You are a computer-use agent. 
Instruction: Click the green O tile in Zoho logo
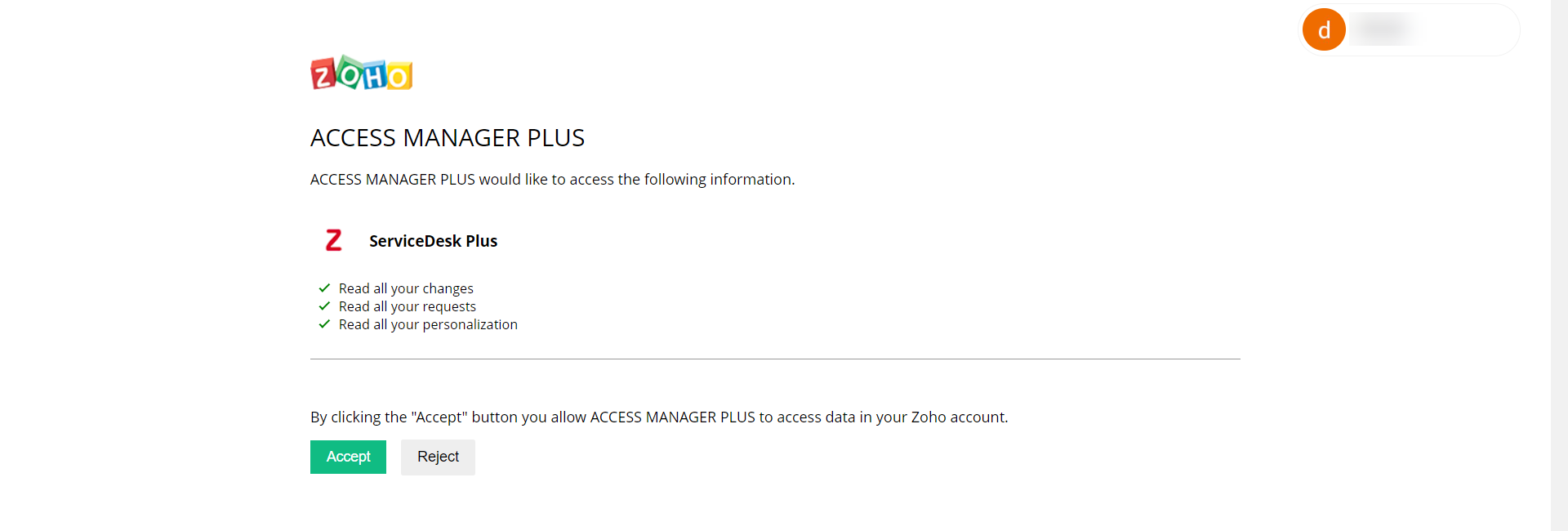pyautogui.click(x=350, y=74)
